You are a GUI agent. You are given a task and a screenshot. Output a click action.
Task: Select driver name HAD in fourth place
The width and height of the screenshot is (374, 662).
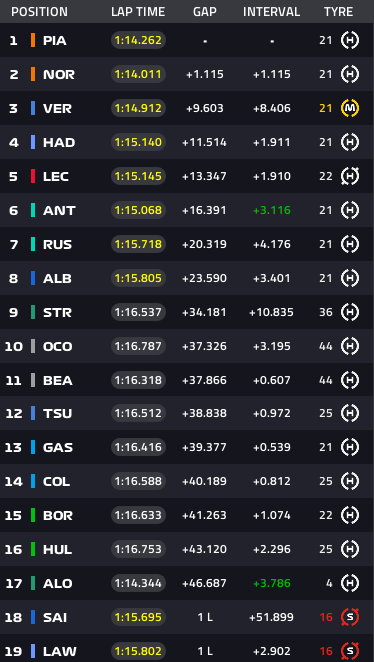[59, 143]
